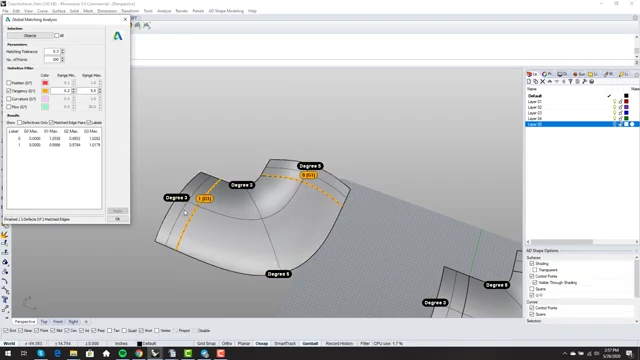Open the Surface menu

click(x=58, y=11)
